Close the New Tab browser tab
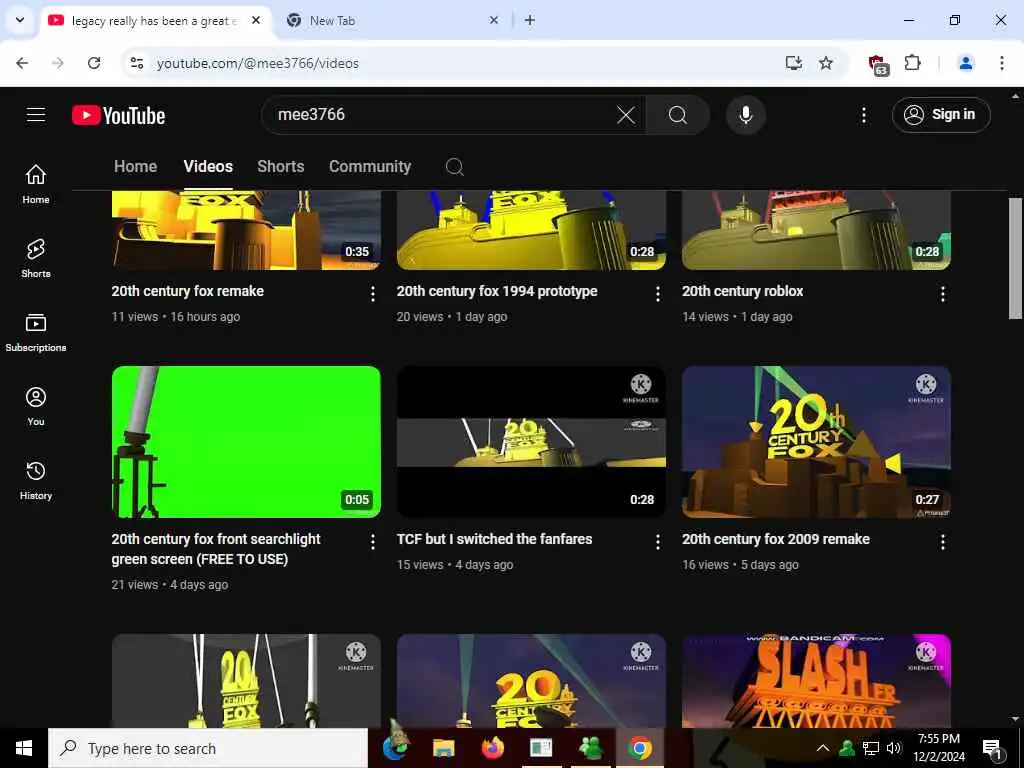Screen dimensions: 1024x768 click(x=494, y=20)
